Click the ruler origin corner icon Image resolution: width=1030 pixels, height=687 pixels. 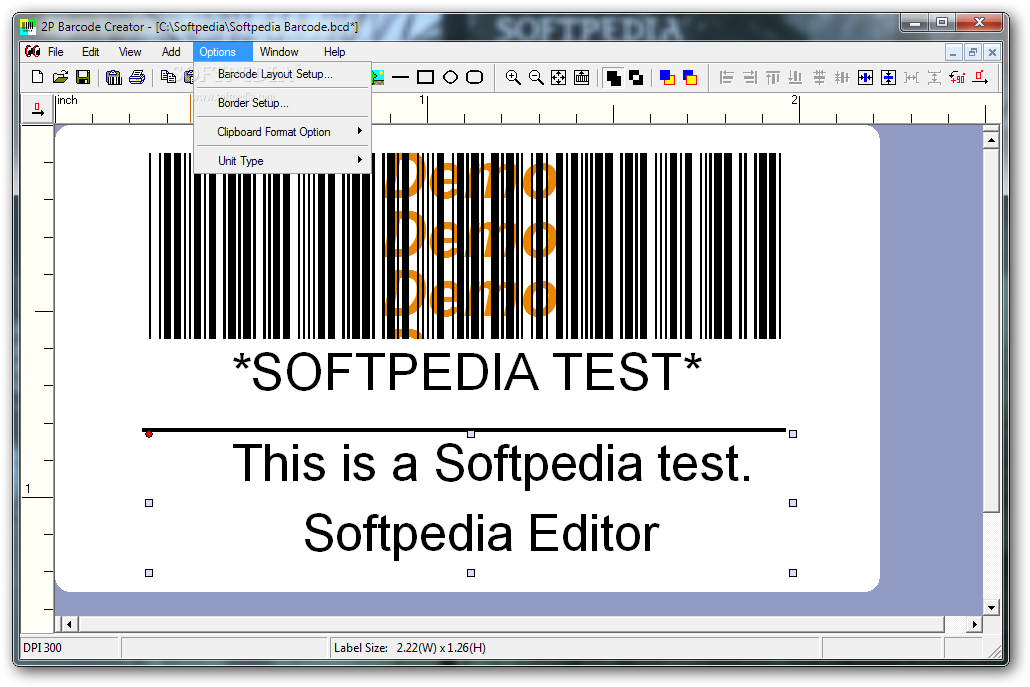(37, 108)
